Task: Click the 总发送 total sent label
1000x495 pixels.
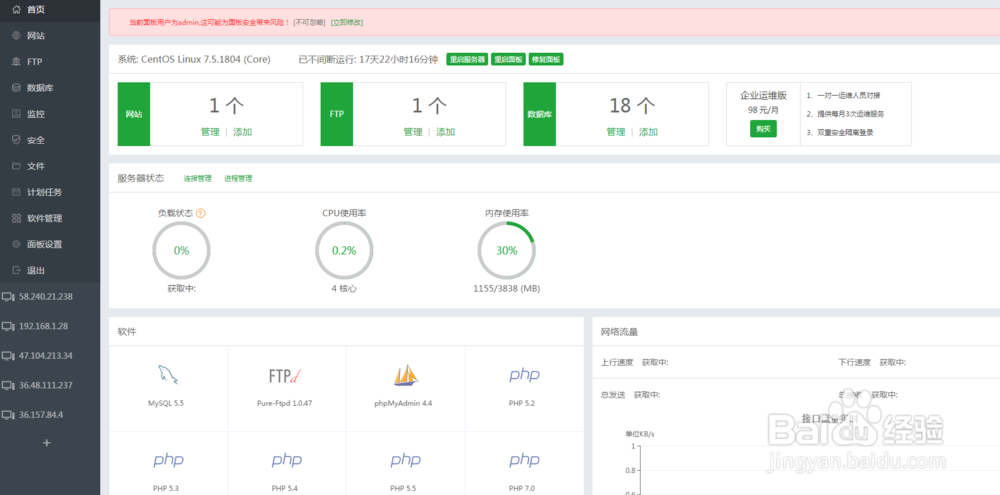Action: tap(613, 395)
